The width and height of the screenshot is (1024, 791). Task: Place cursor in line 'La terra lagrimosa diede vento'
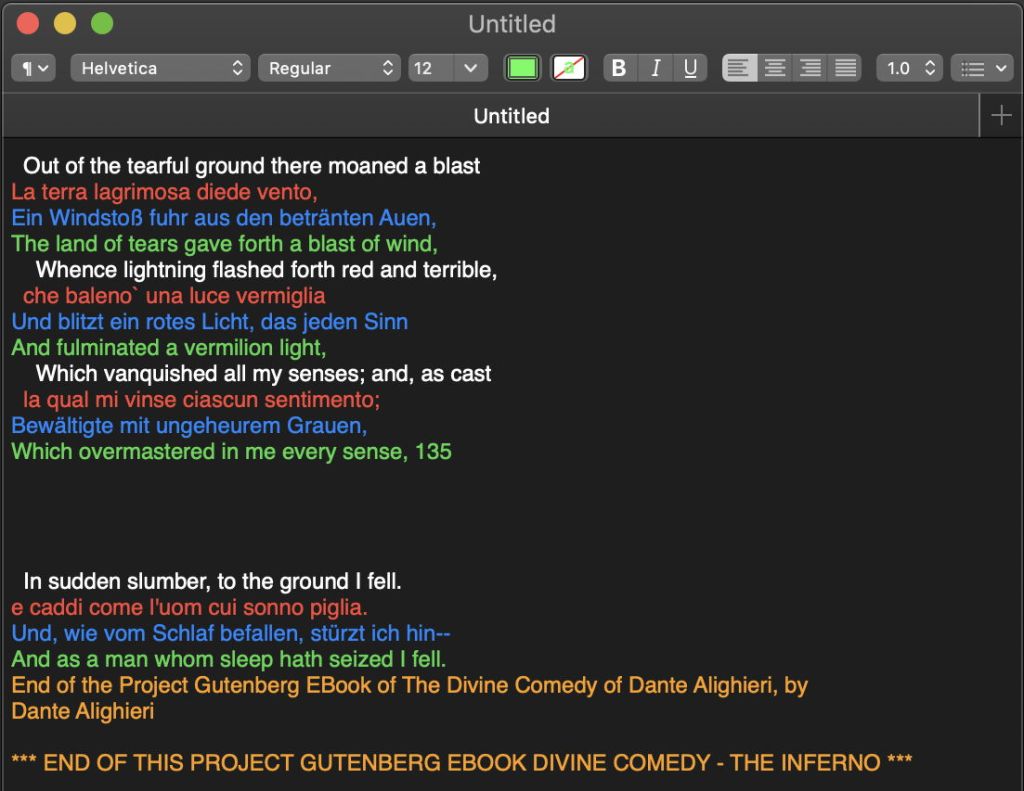tap(164, 192)
